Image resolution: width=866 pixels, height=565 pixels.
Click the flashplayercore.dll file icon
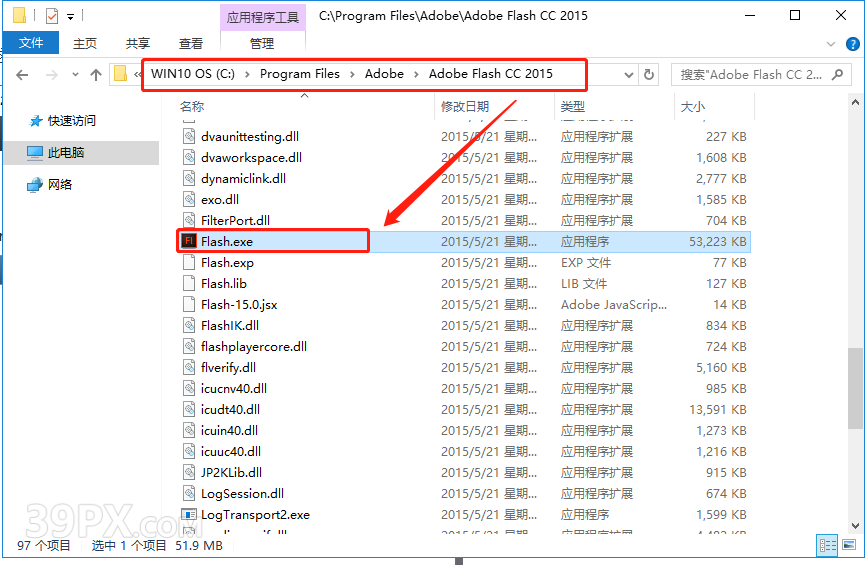point(189,346)
